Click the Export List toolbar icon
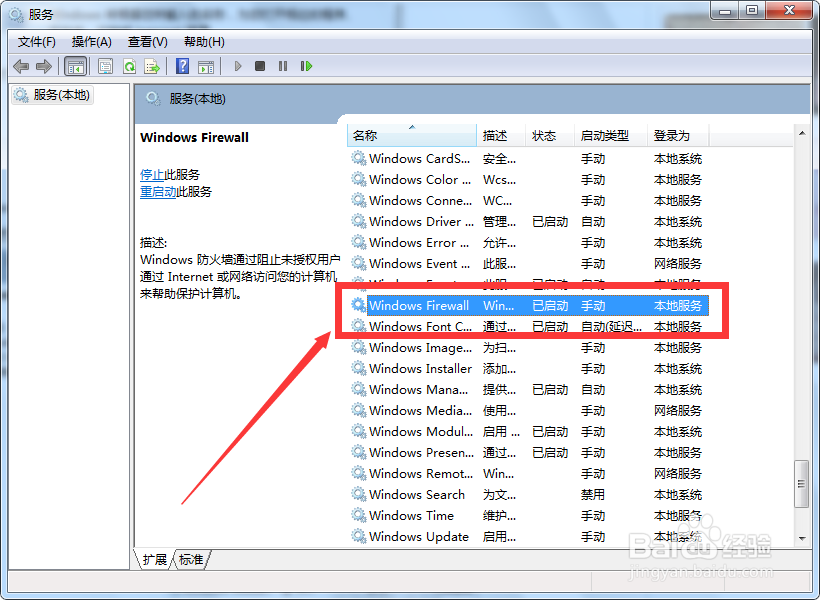The height and width of the screenshot is (600, 820). tap(152, 66)
